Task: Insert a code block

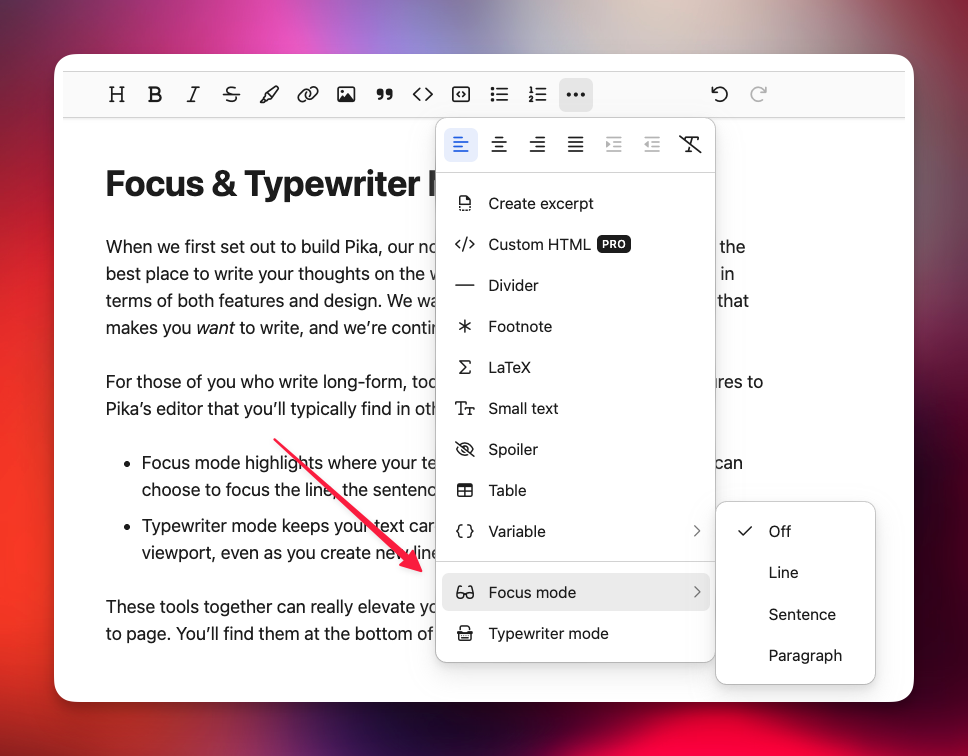Action: tap(461, 94)
